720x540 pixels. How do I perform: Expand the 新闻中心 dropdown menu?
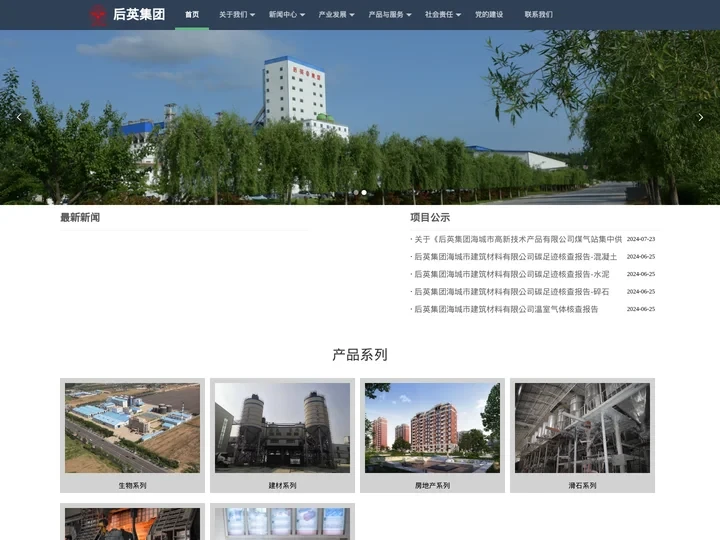[287, 15]
